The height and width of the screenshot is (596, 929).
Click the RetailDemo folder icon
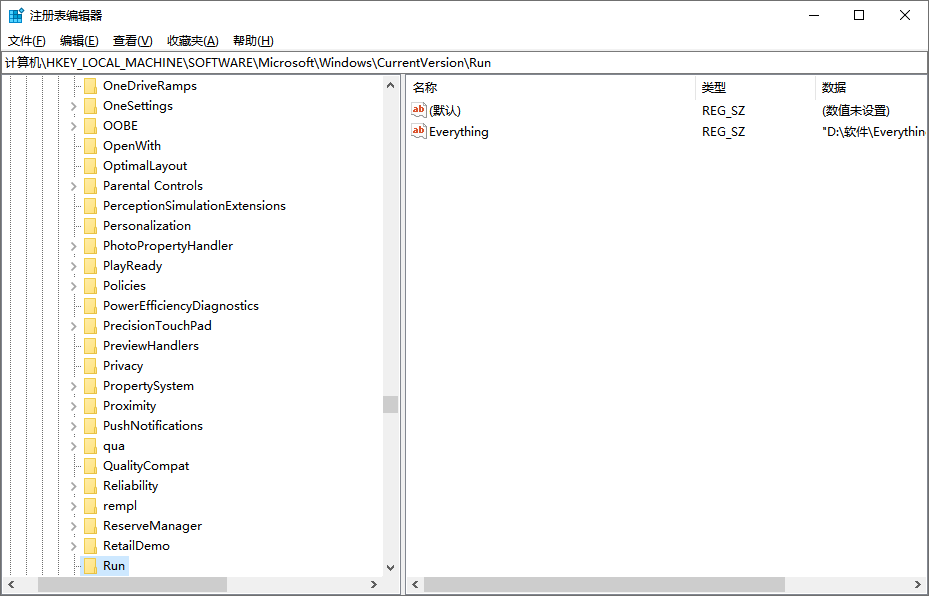pyautogui.click(x=90, y=546)
